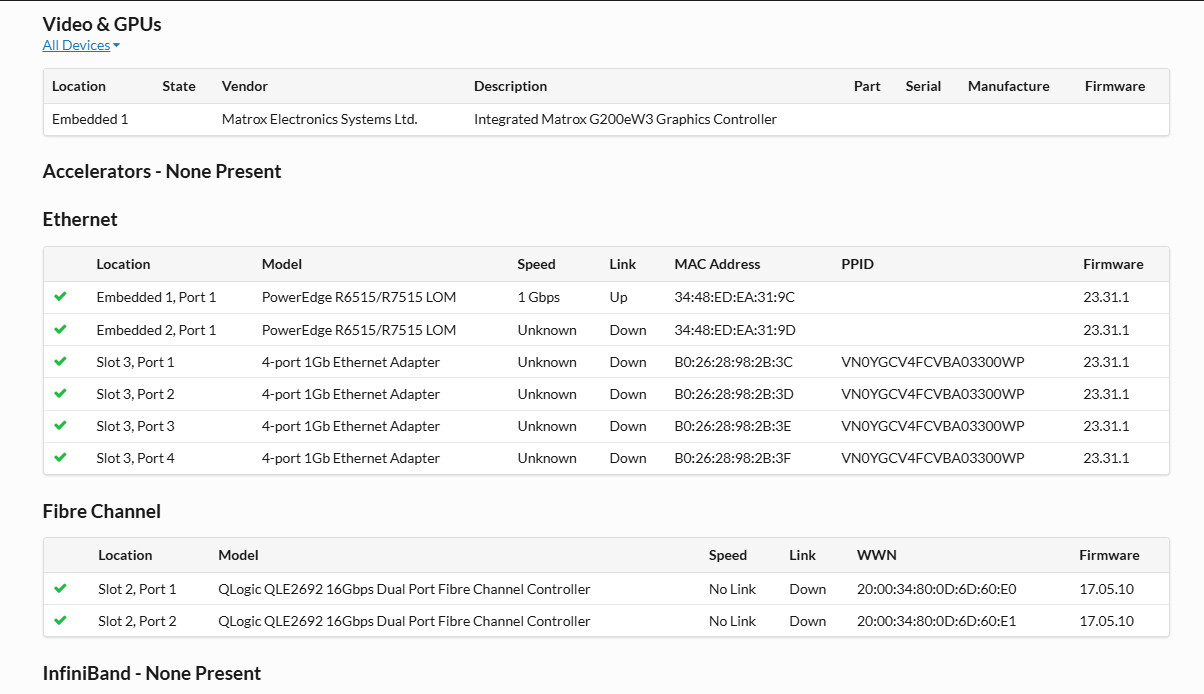Click green check icon for Slot 3, Port 2
Image resolution: width=1204 pixels, height=694 pixels.
click(60, 393)
